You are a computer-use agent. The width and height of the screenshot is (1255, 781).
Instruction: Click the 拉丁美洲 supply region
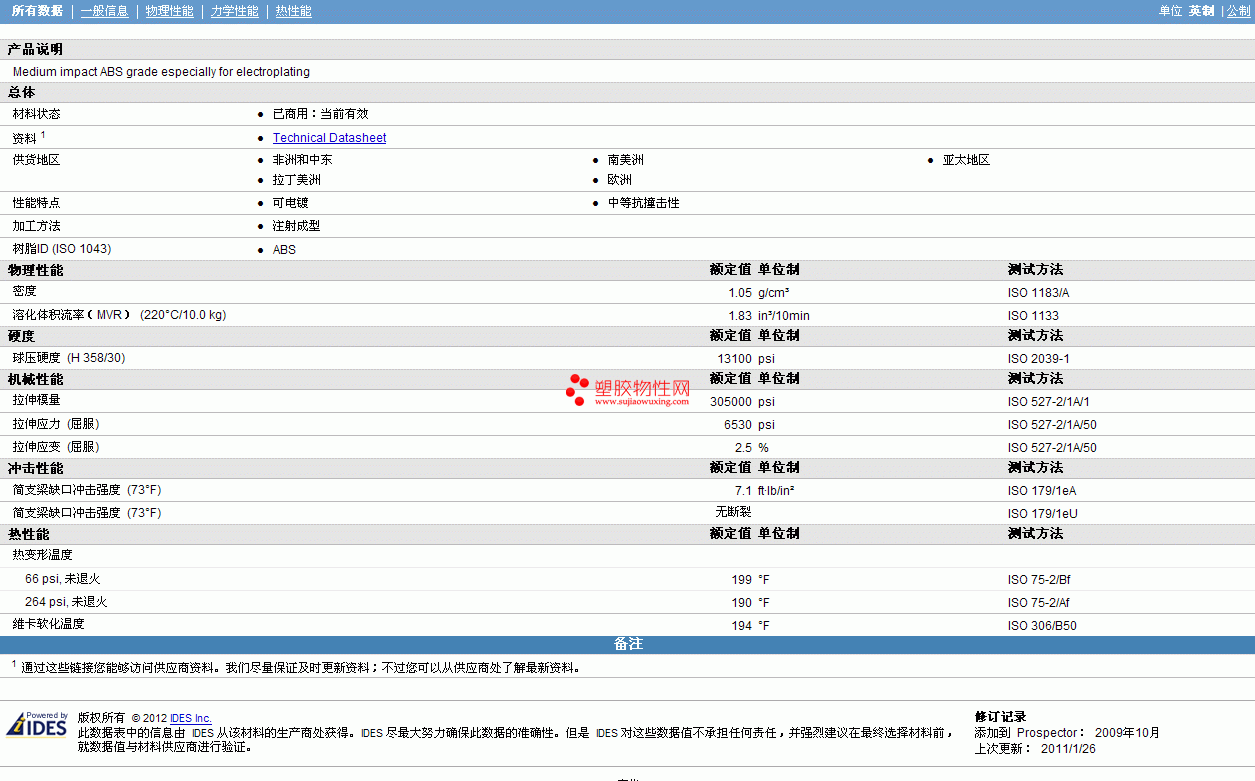297,180
